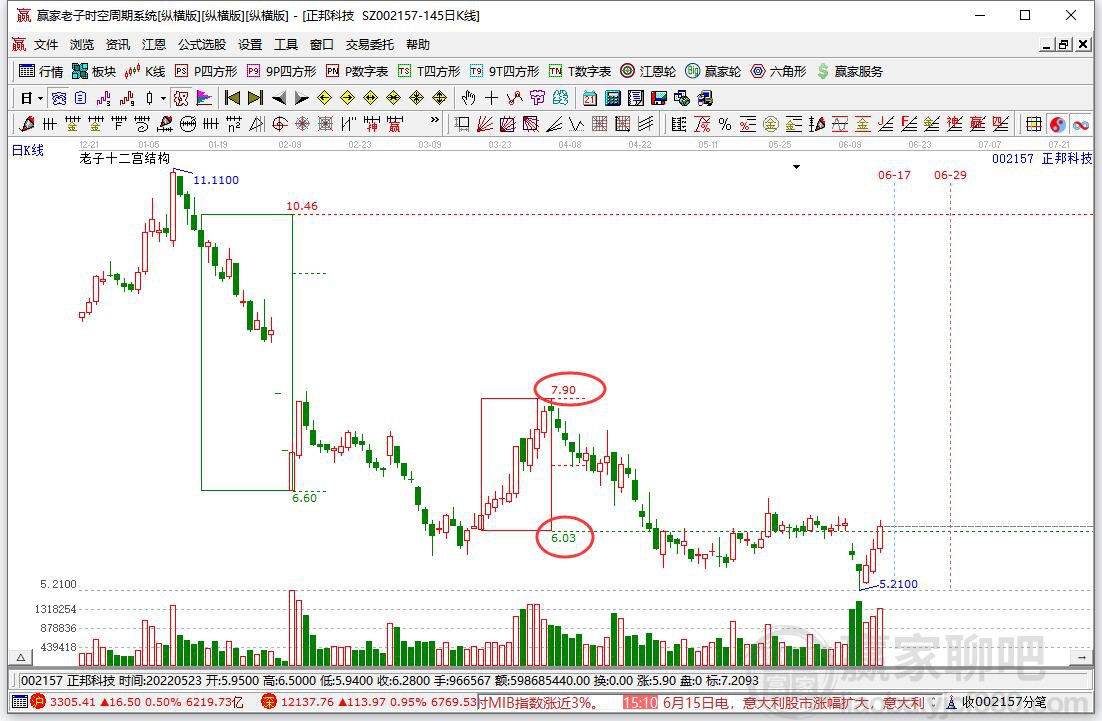Open the 帮助 menu
Screen dimensions: 1102x721
pos(417,44)
